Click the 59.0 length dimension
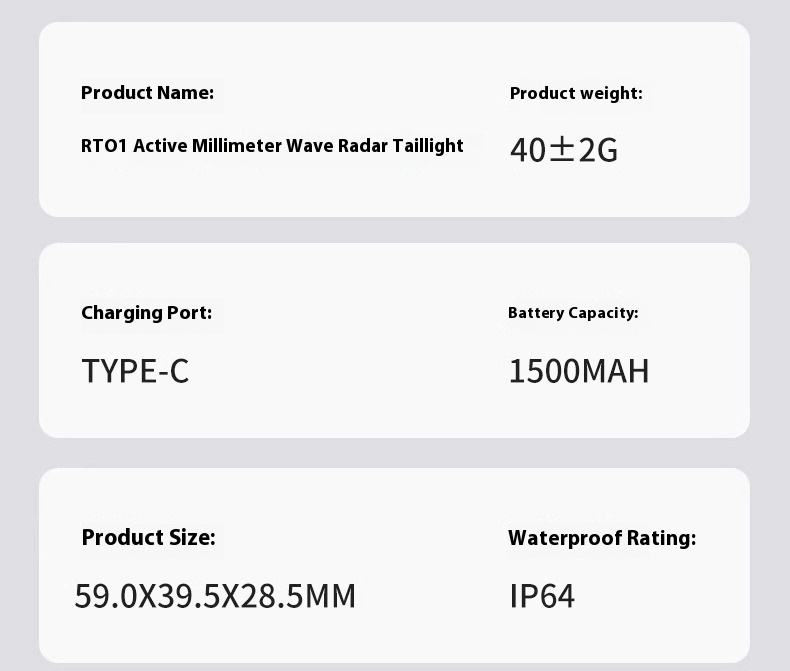 coord(105,596)
